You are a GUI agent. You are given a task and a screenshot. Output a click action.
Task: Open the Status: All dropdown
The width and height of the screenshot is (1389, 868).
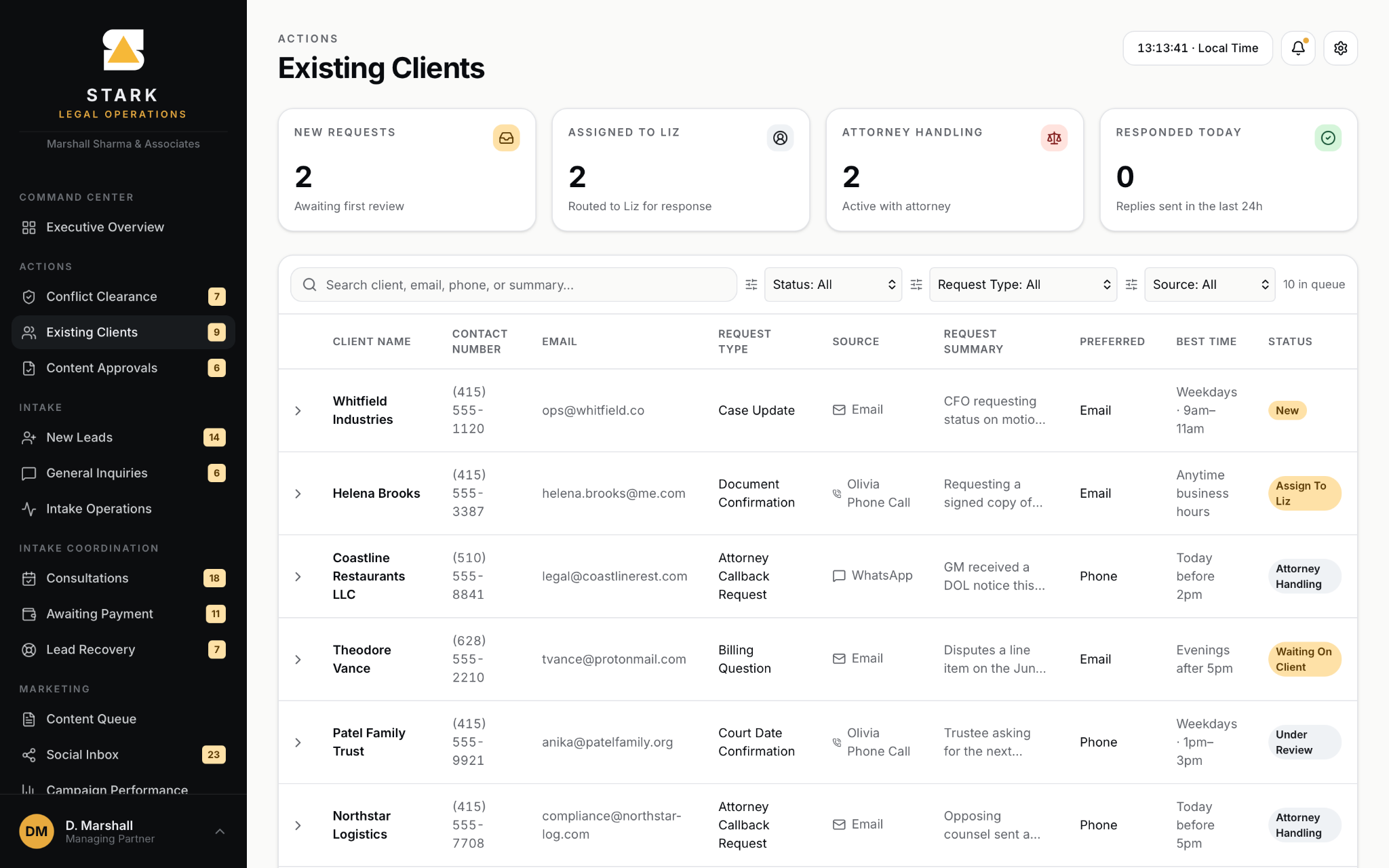pos(833,285)
